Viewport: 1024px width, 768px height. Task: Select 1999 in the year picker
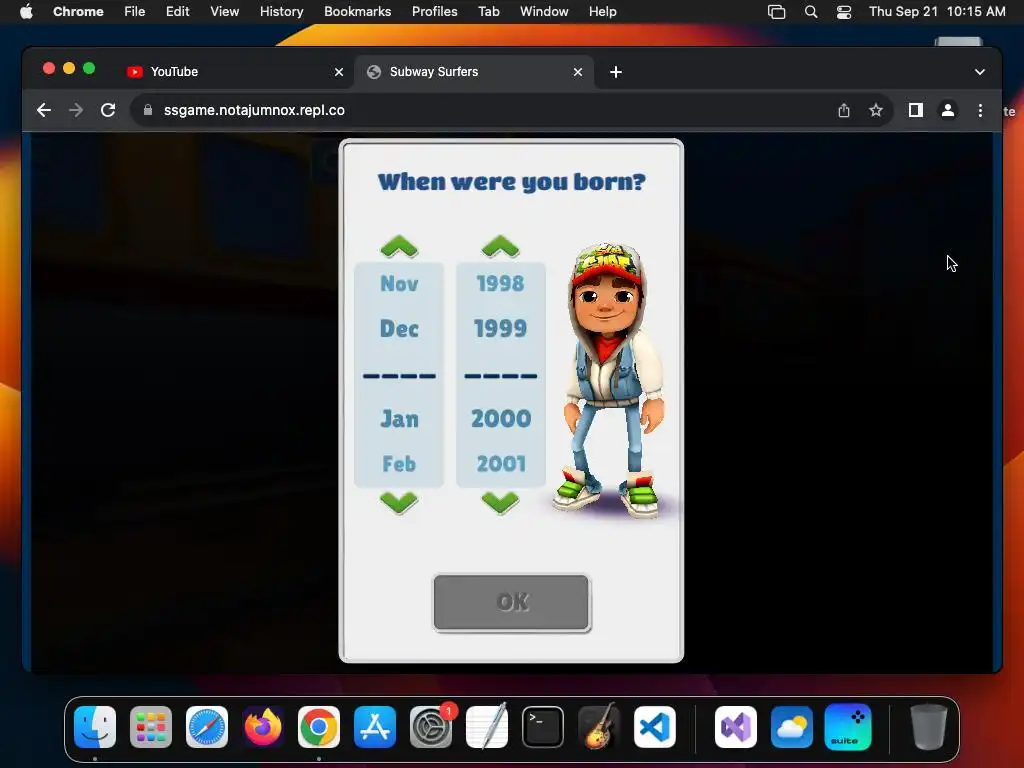click(500, 328)
